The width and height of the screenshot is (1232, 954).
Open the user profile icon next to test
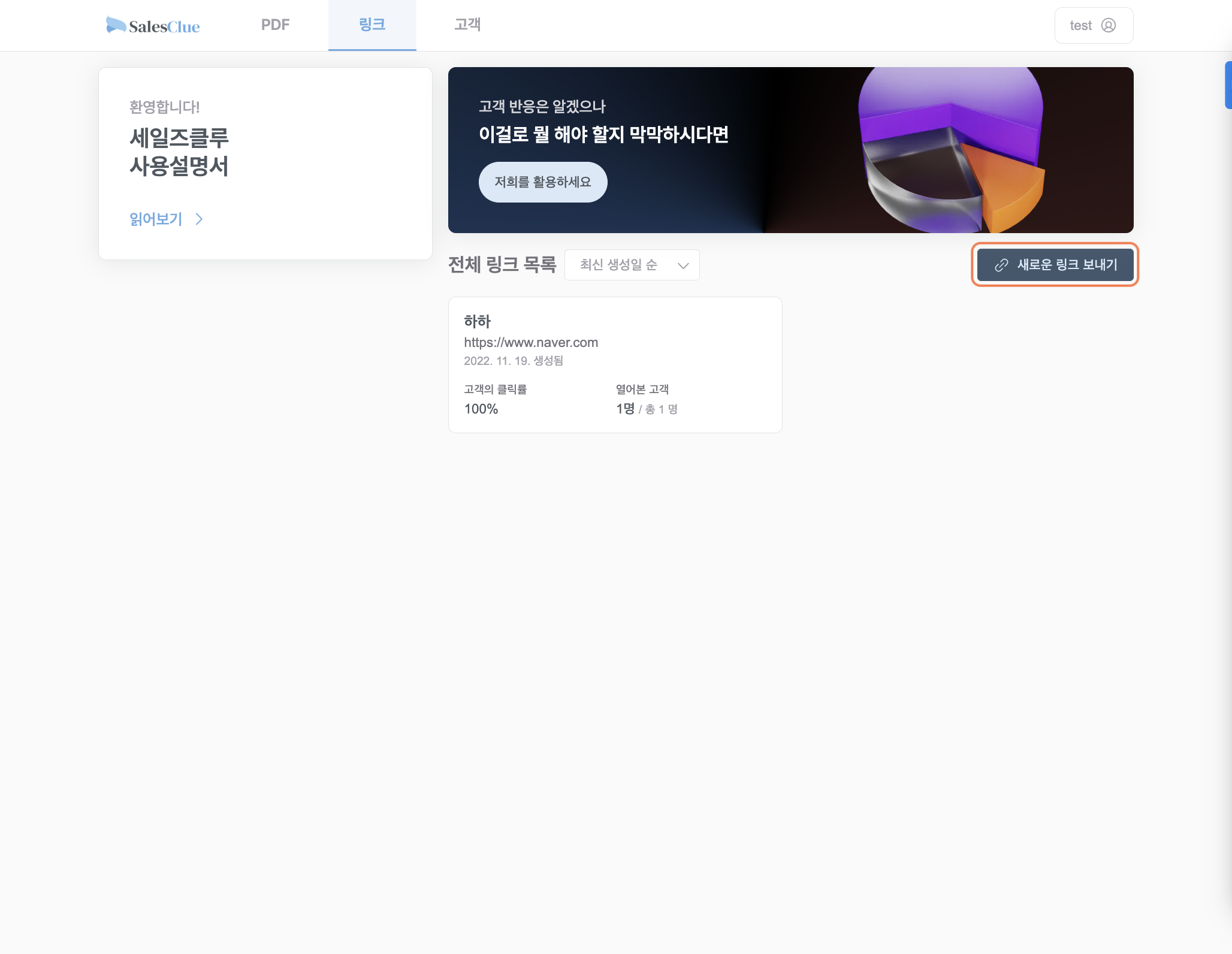click(1109, 25)
